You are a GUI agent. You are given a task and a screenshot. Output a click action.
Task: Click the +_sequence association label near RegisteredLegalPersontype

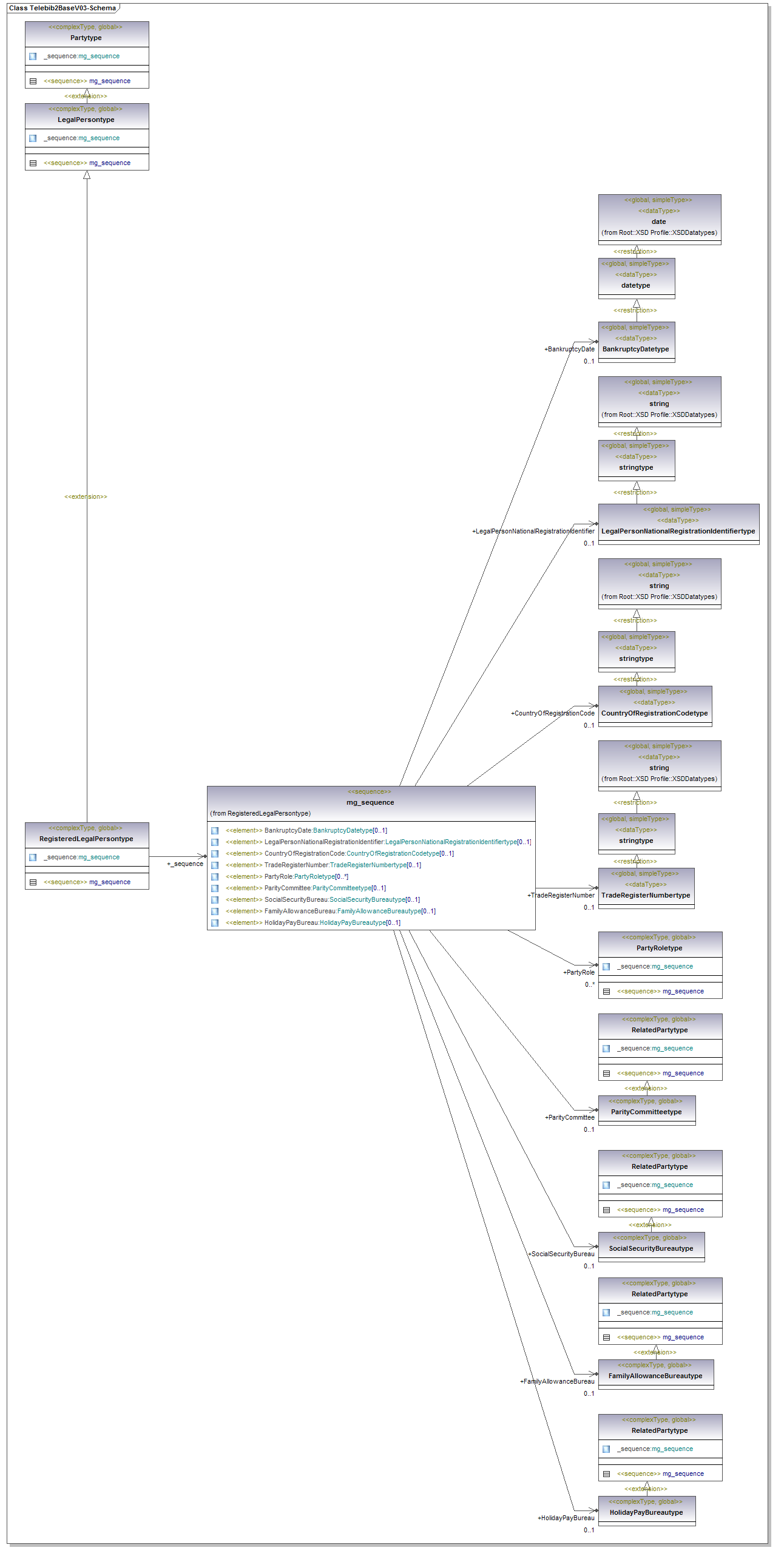[185, 864]
